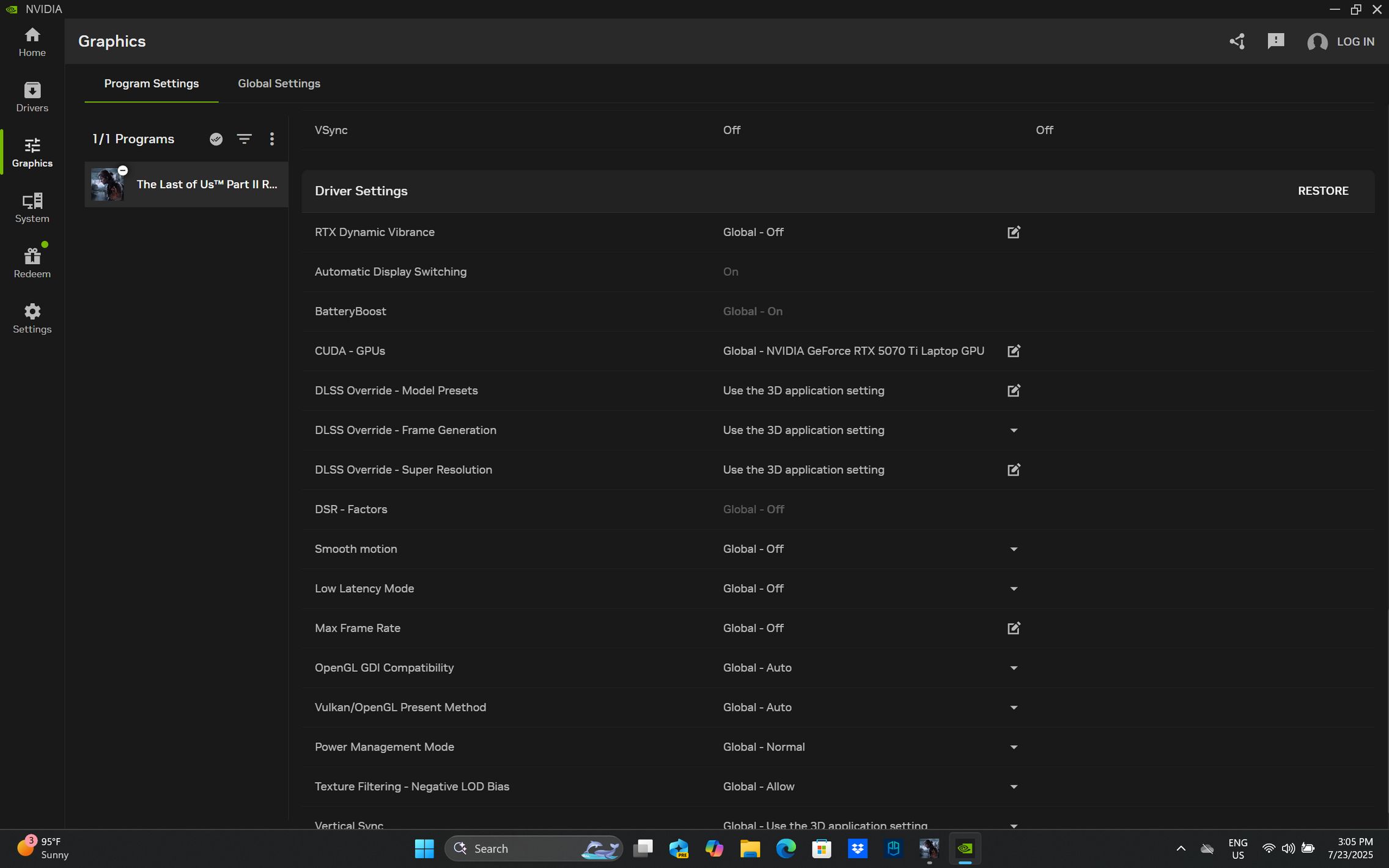The image size is (1389, 868).
Task: Click the NVIDIA app taskbar icon
Action: click(965, 848)
